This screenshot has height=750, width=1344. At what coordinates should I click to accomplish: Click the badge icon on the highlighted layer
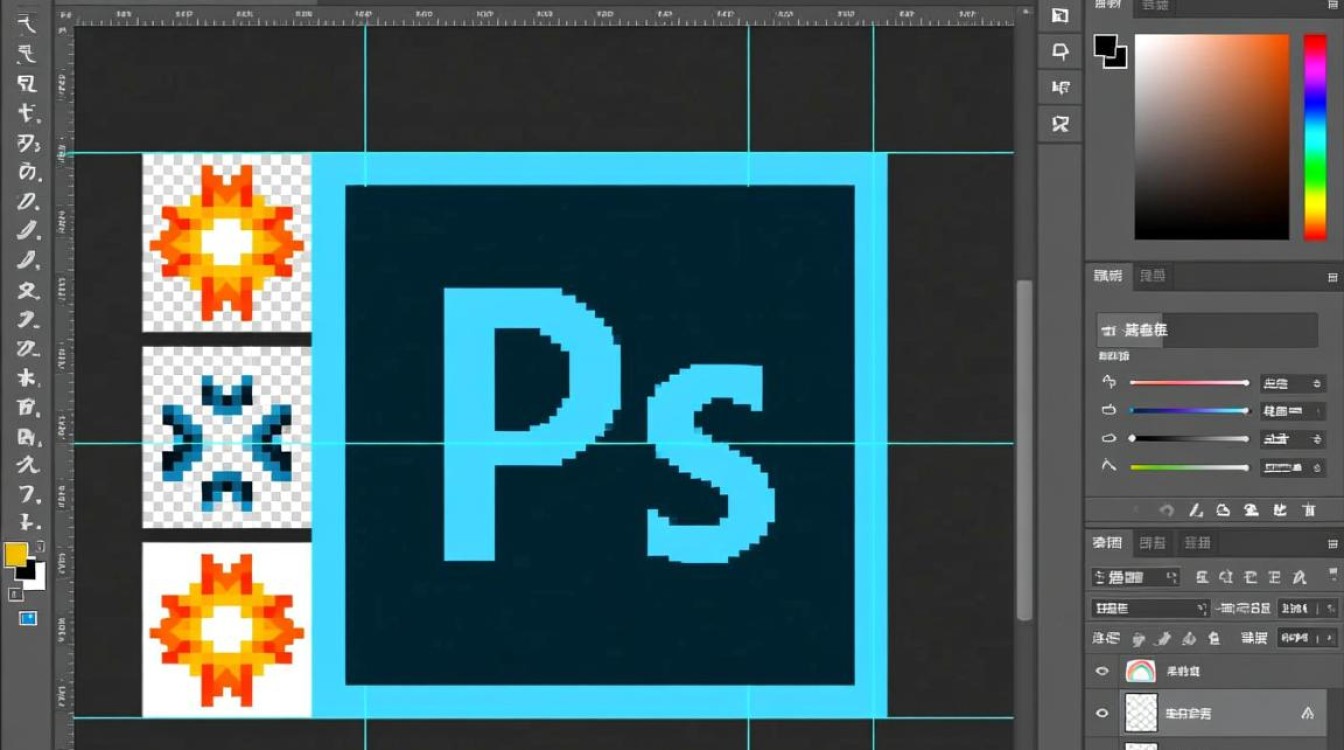(x=1307, y=713)
